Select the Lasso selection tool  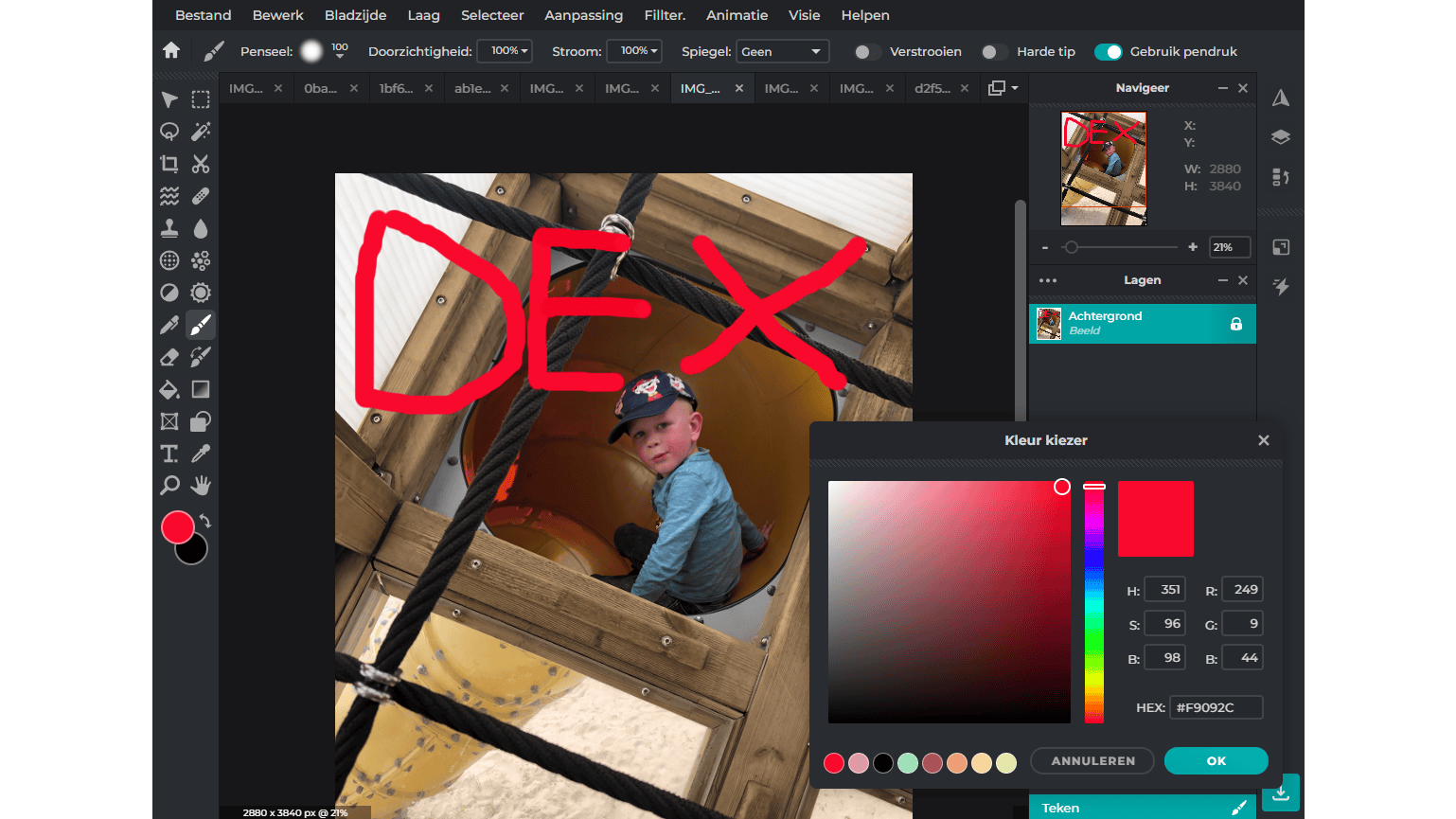[169, 132]
